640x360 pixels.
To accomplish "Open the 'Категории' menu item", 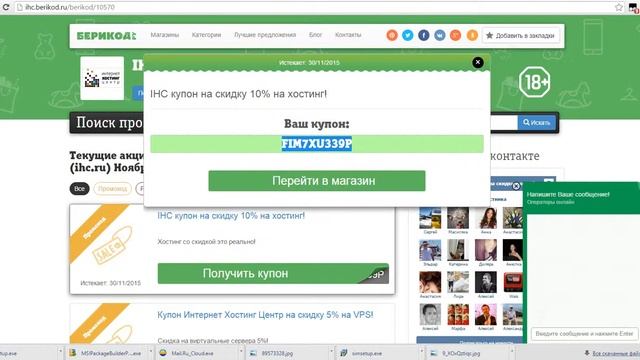I will click(206, 35).
